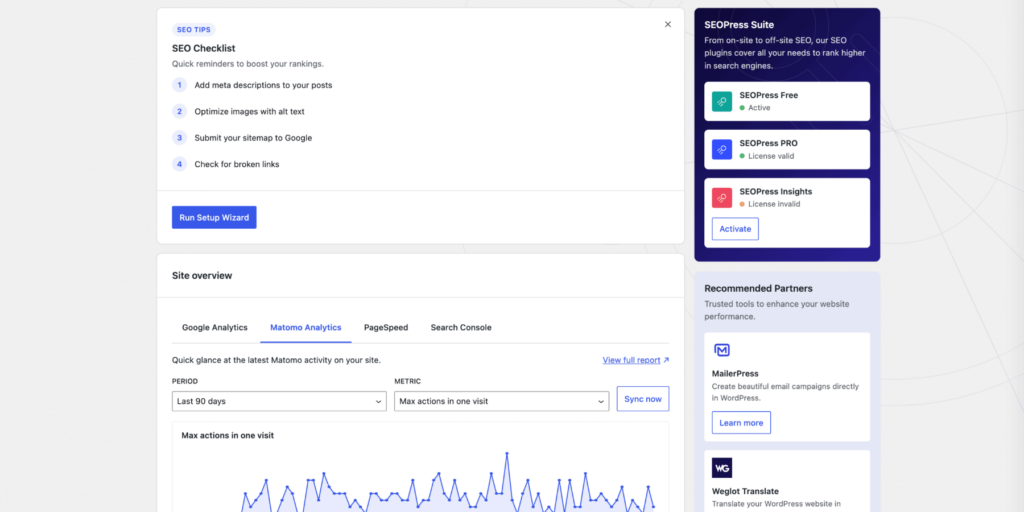The width and height of the screenshot is (1024, 512).
Task: Click the 'License valid' status text
Action: [x=771, y=156]
